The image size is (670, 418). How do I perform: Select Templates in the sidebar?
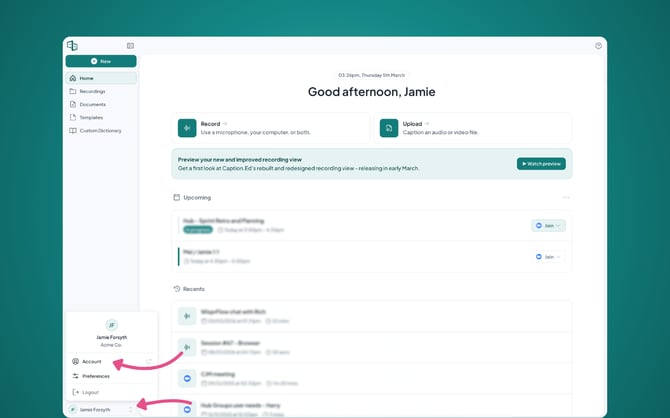click(x=91, y=117)
